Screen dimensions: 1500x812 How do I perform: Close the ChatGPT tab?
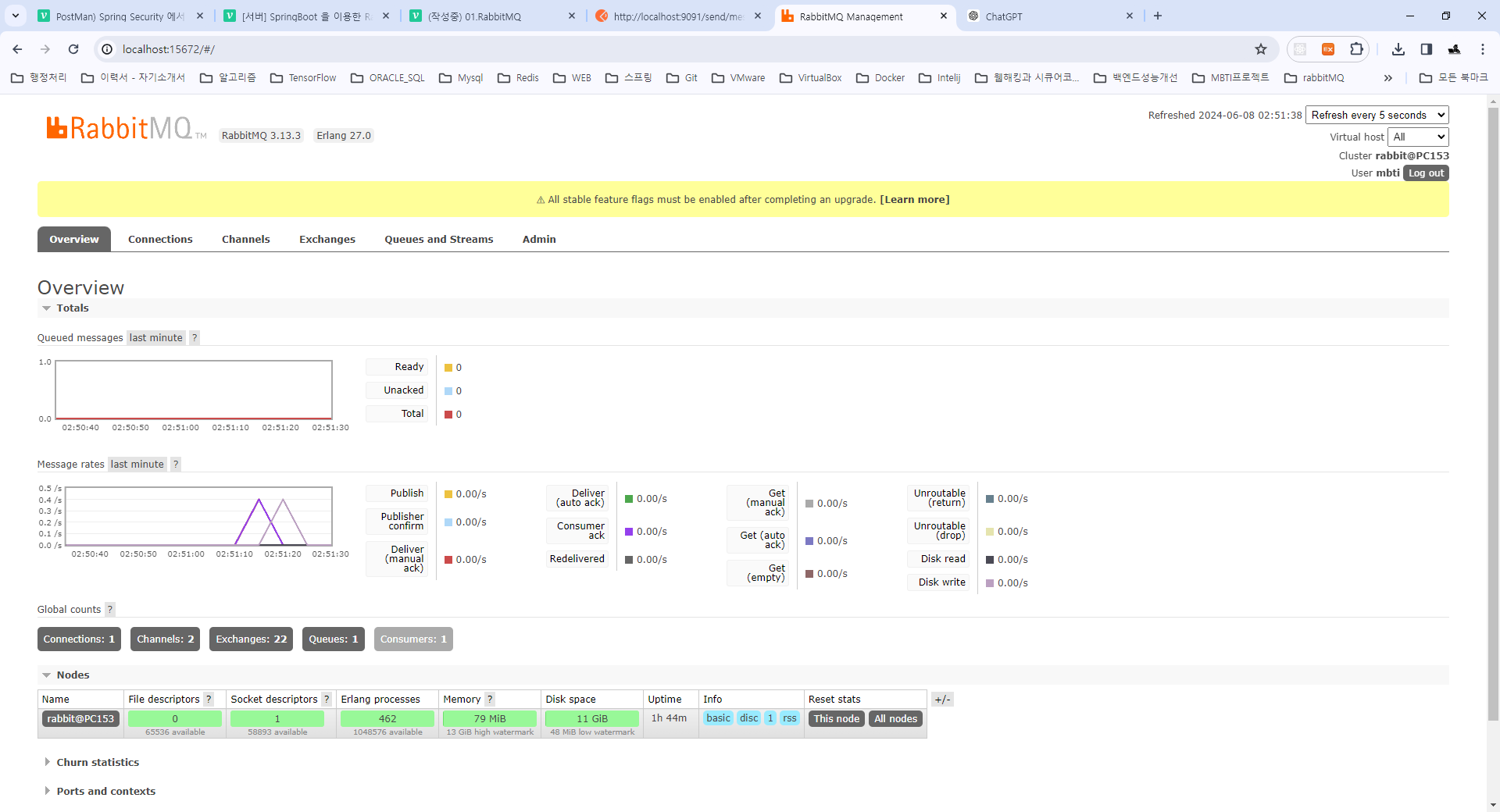(x=1130, y=16)
